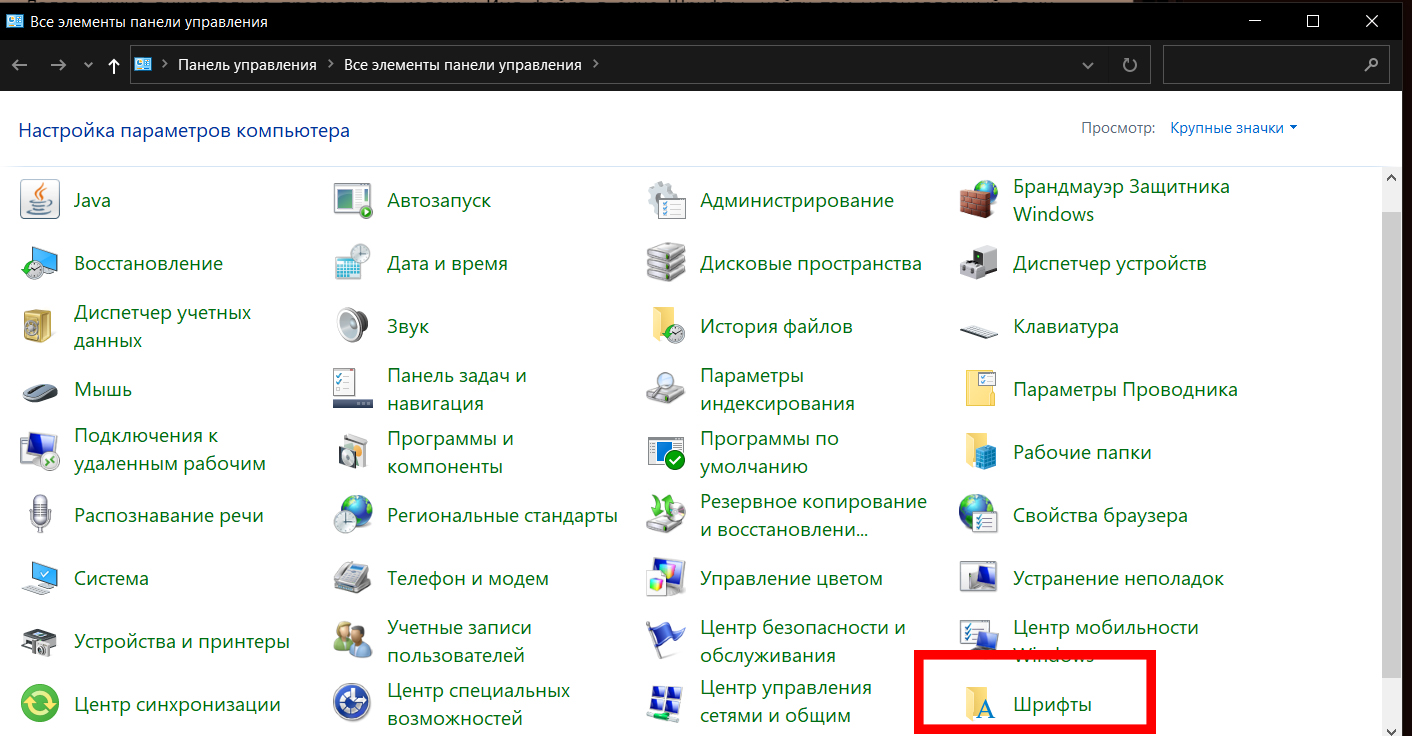Select Все элементы панели управления breadcrumb
This screenshot has width=1412, height=736.
(463, 64)
